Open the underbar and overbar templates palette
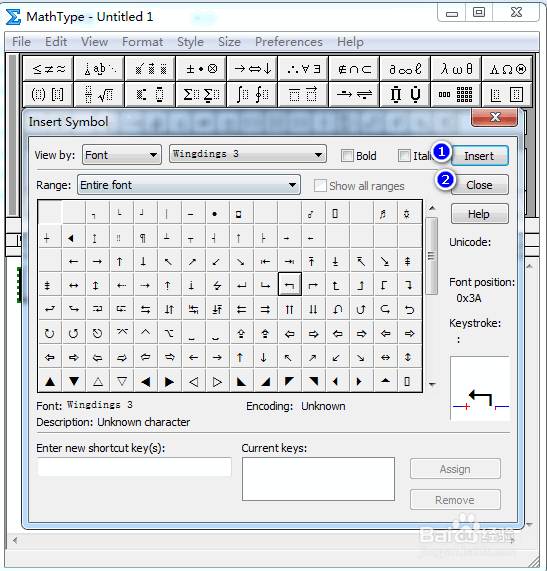547x571 pixels. tap(303, 94)
